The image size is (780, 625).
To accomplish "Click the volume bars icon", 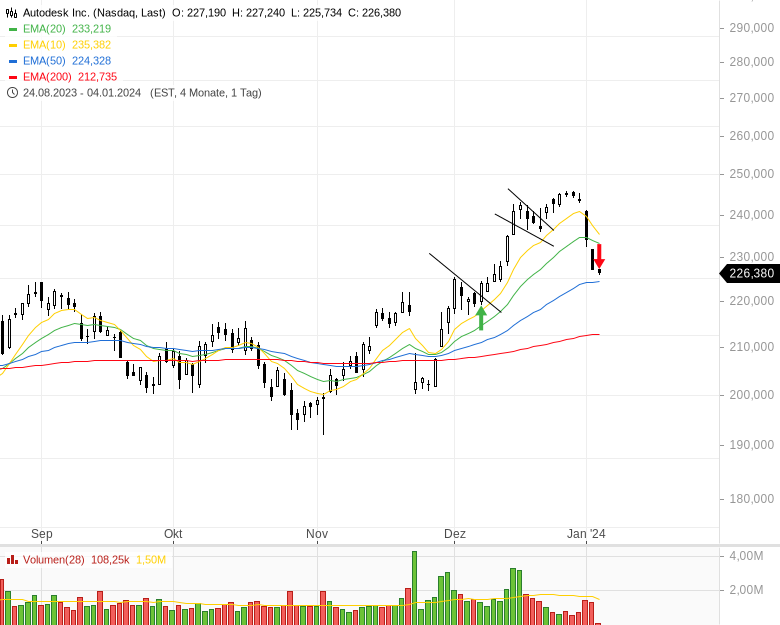I will (x=12, y=560).
